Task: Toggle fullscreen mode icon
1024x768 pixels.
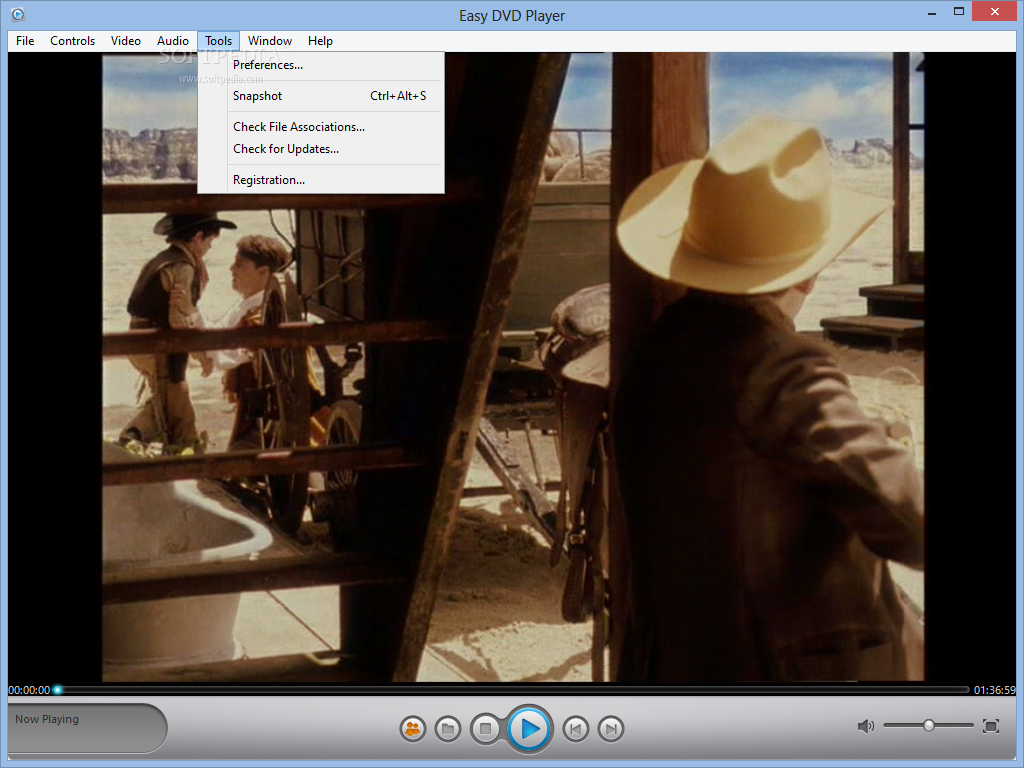Action: 991,726
